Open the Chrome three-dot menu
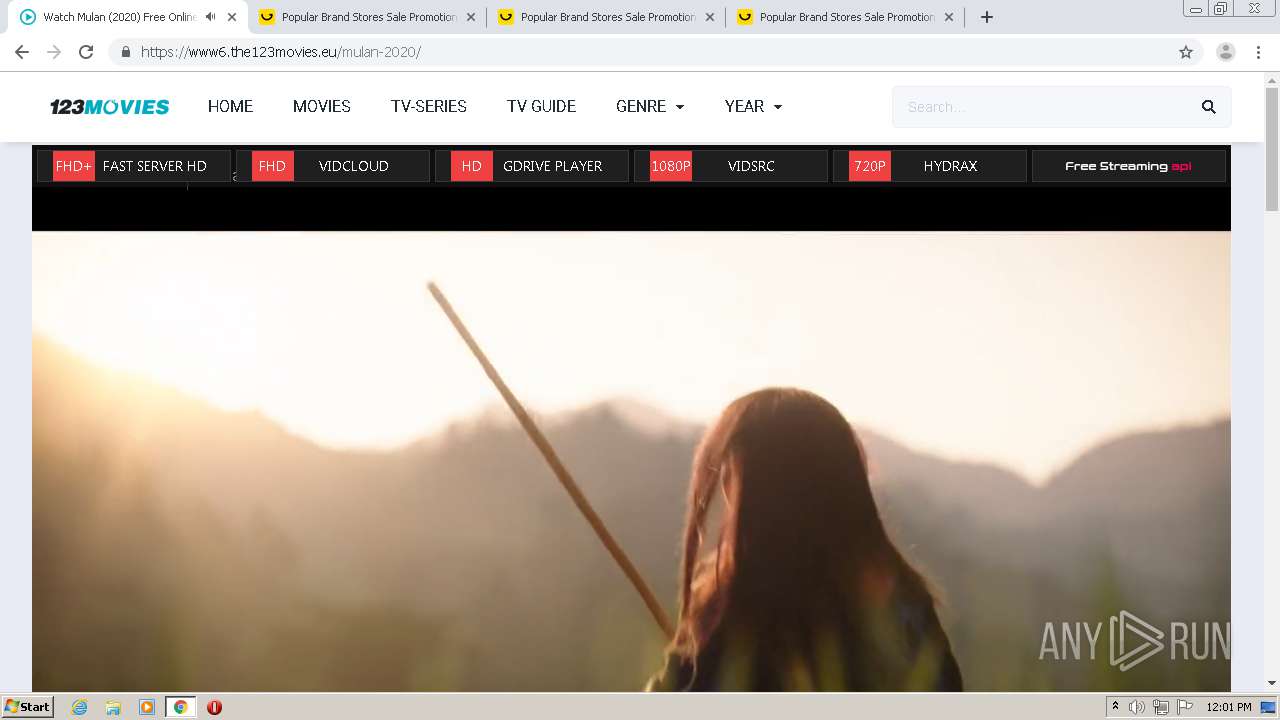 point(1259,52)
